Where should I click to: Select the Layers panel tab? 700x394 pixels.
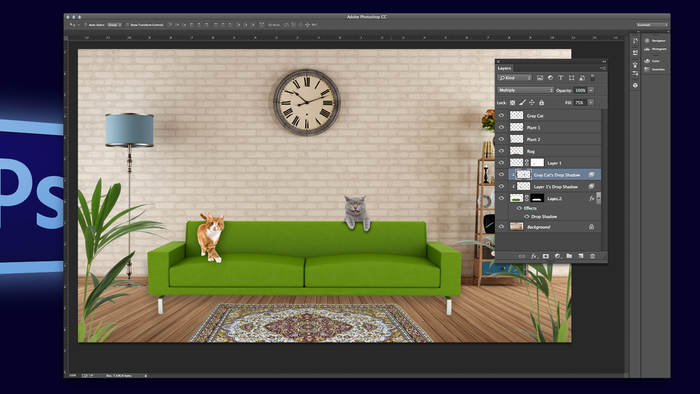(504, 68)
